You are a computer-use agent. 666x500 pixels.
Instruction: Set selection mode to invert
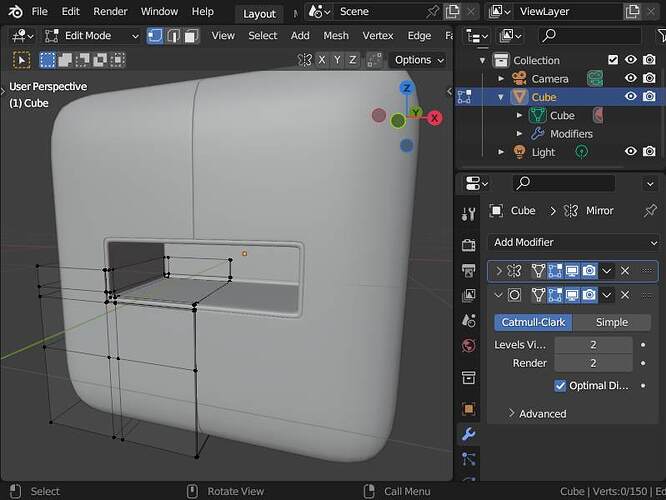(x=100, y=60)
